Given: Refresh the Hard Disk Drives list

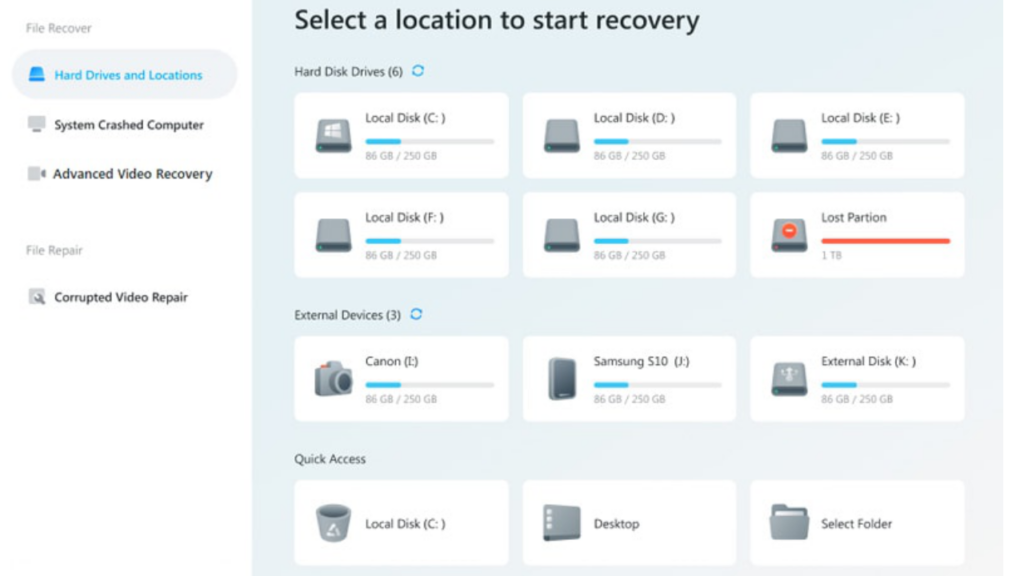Looking at the screenshot, I should (418, 71).
